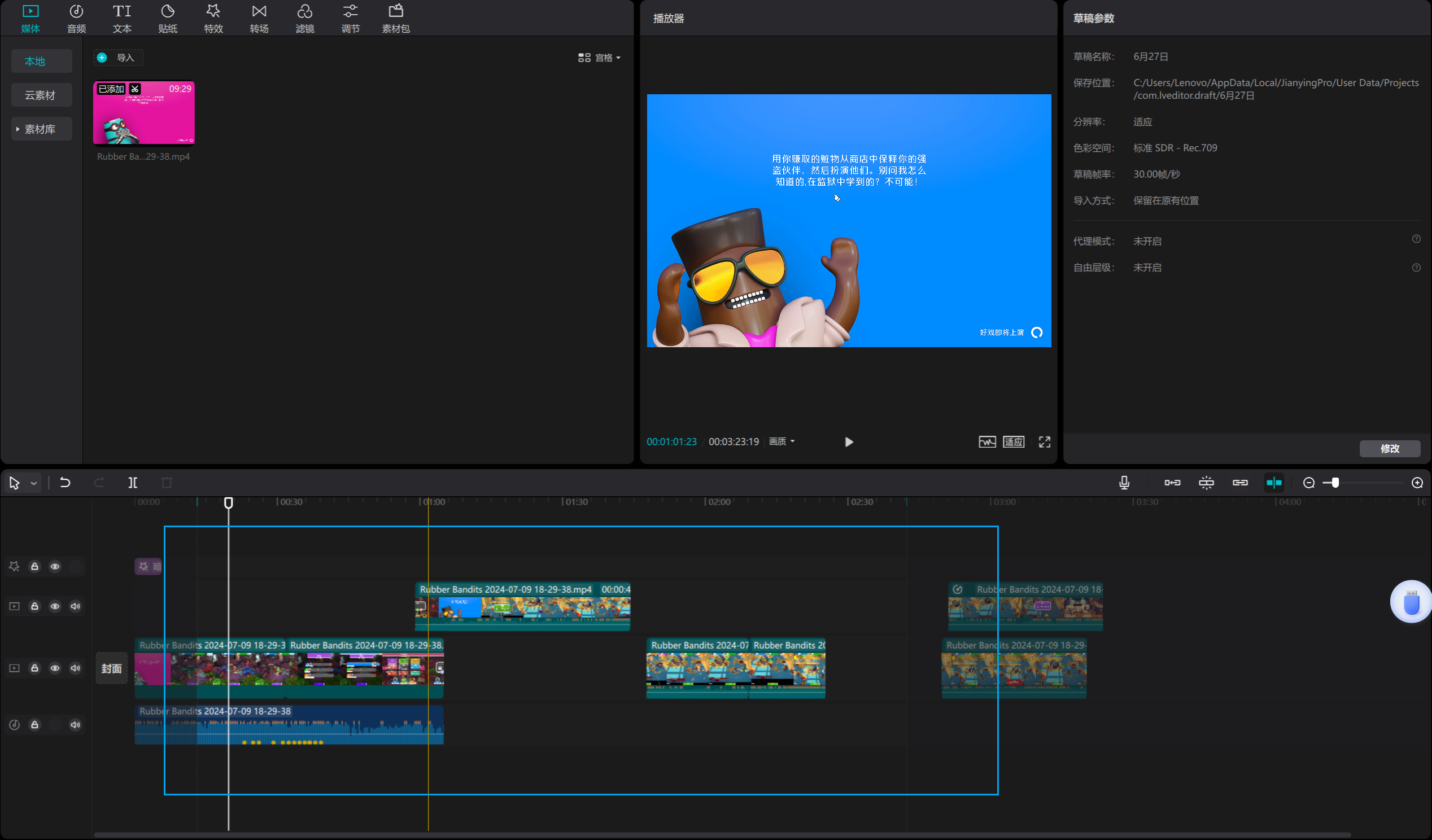Click the 导入 import button
Screen dimensions: 1432x840
click(x=118, y=58)
